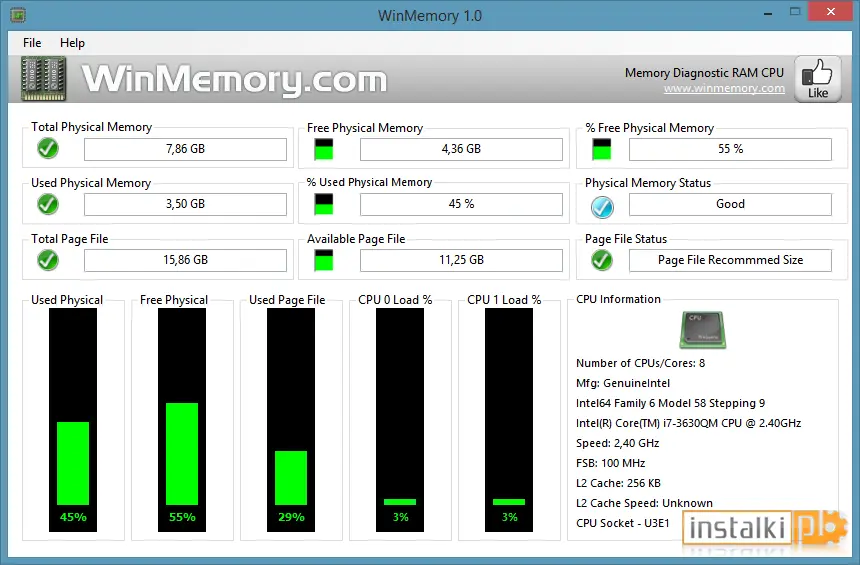Click the RAM chip logo icon
This screenshot has height=565, width=860.
click(x=44, y=79)
